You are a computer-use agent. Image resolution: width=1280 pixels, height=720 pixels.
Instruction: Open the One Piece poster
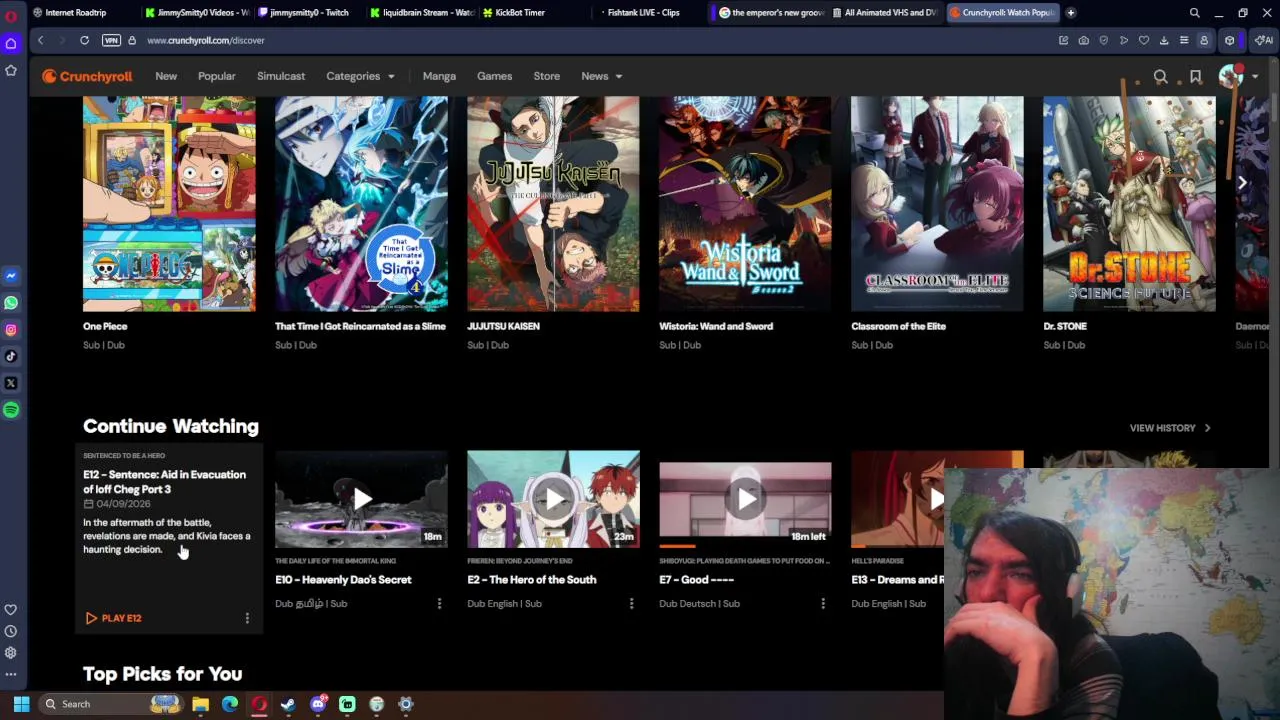coord(169,204)
